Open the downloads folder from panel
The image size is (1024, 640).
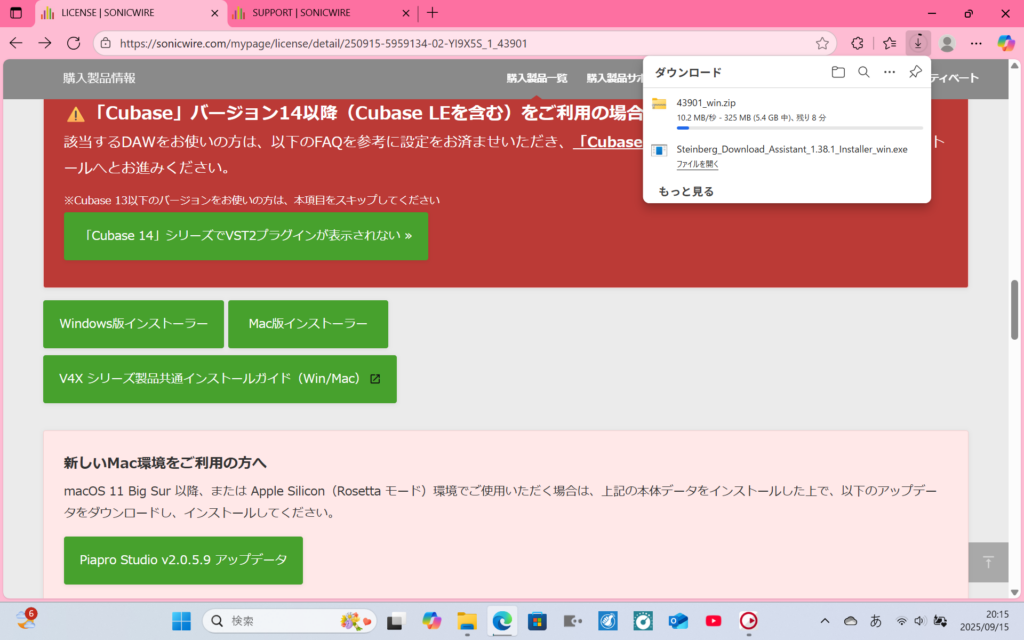(838, 72)
